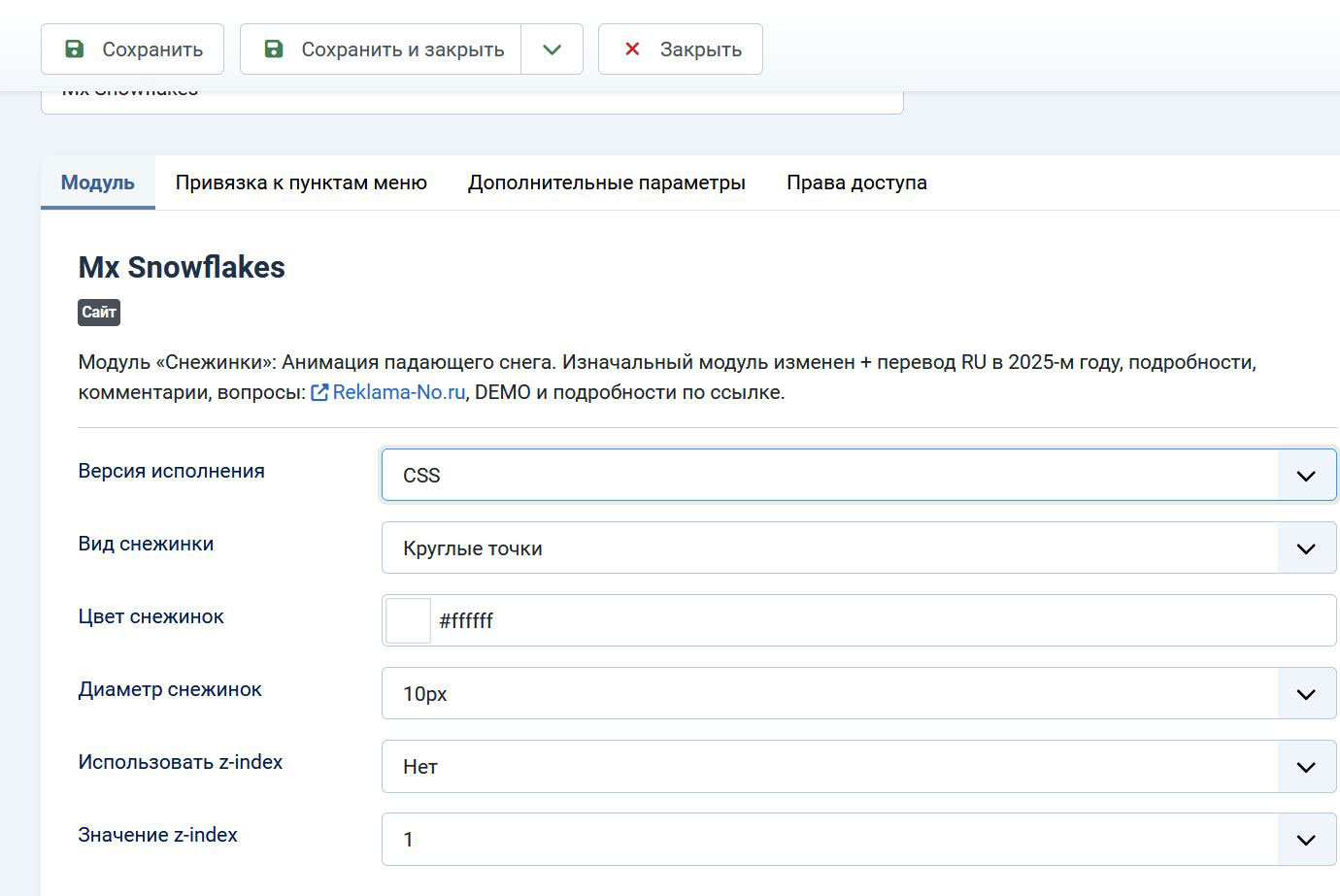The height and width of the screenshot is (896, 1340).
Task: Expand Значение z-index dropdown showing 1
Action: click(x=859, y=839)
